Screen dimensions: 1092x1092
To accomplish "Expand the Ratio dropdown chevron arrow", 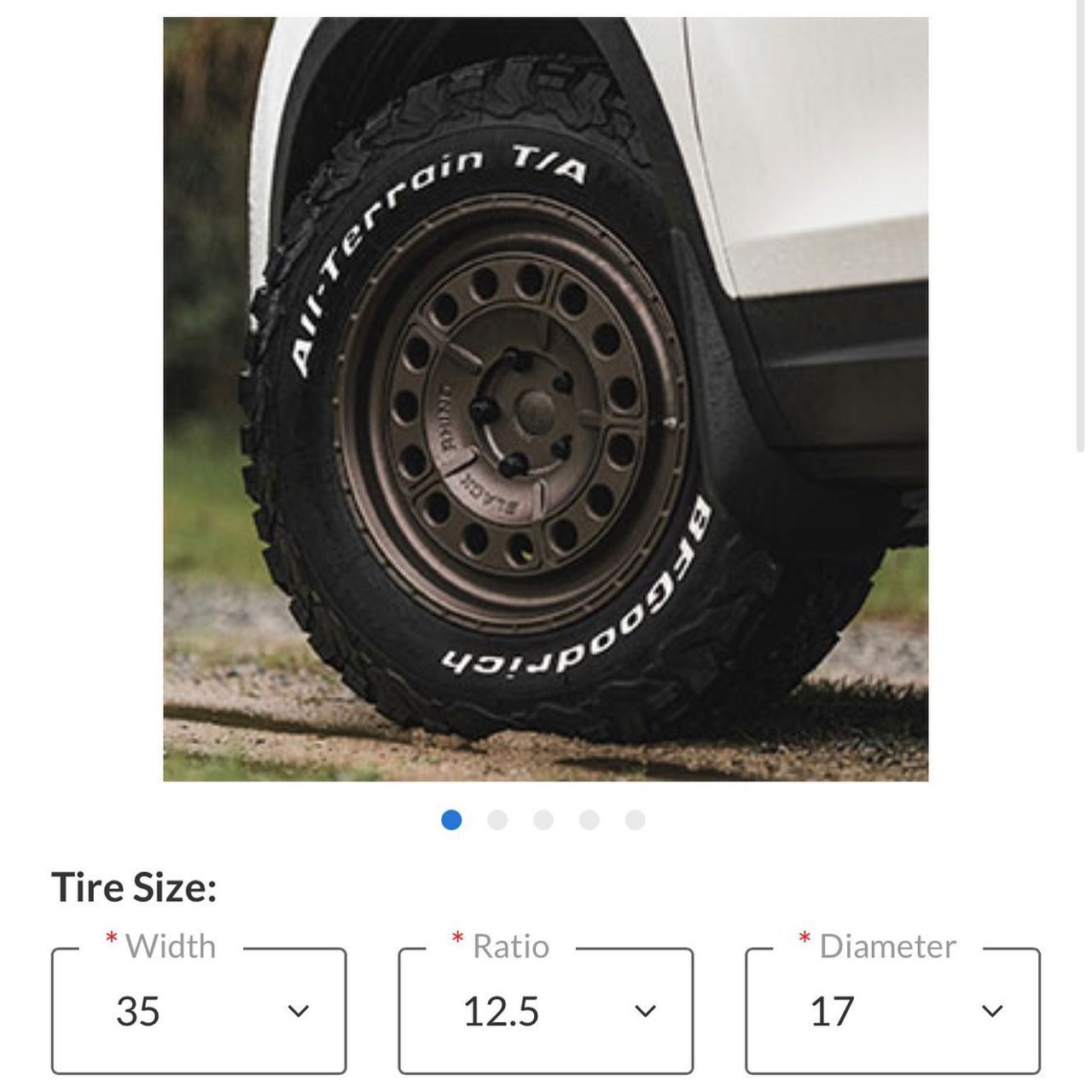I will 645,1011.
